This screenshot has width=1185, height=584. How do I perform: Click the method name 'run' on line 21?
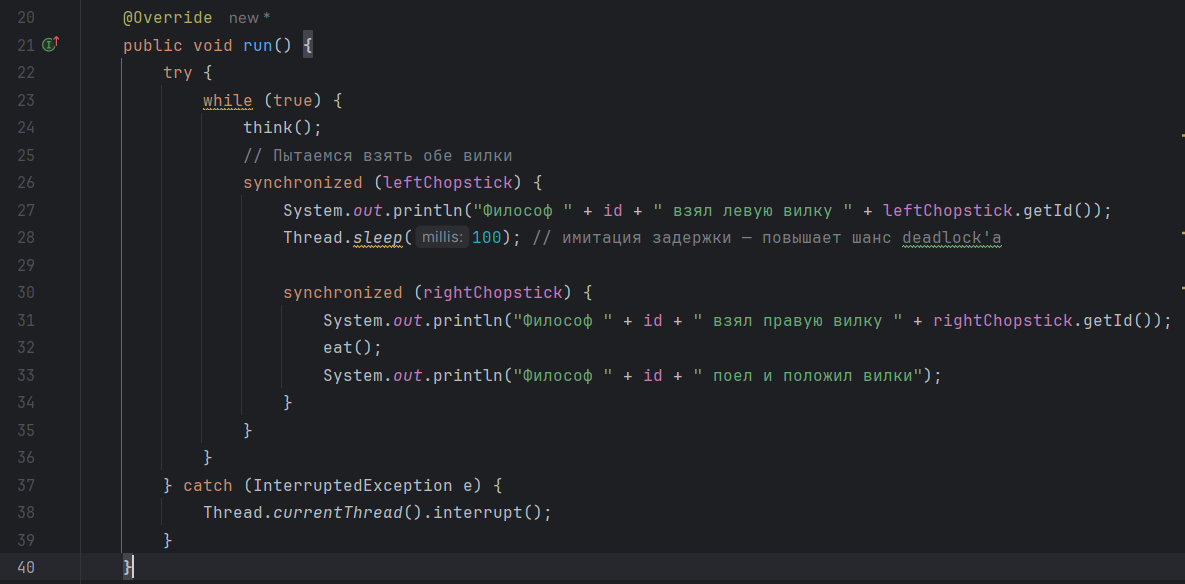[258, 45]
